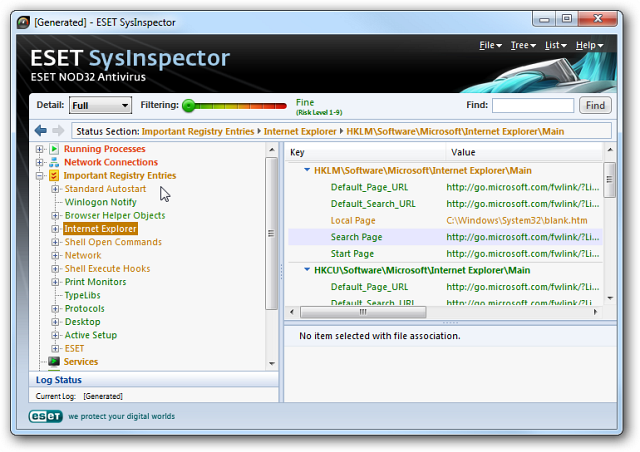Image resolution: width=640 pixels, height=452 pixels.
Task: Select Network Connections in tree
Action: click(111, 162)
